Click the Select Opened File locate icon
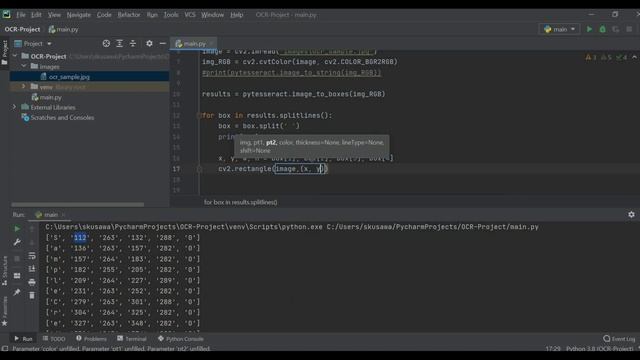640x360 pixels. [x=106, y=43]
